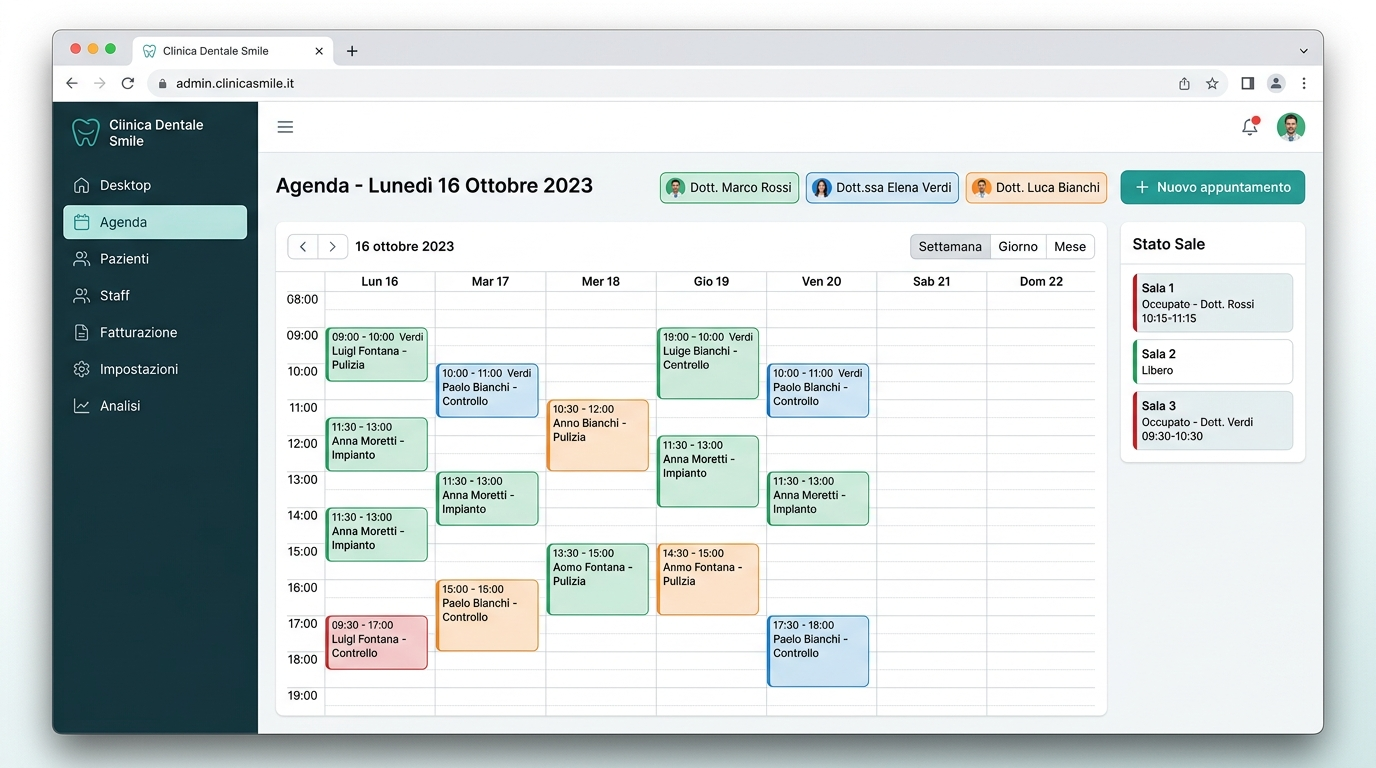Click the Analisi chart icon
Screen dimensions: 1376x768
[82, 406]
